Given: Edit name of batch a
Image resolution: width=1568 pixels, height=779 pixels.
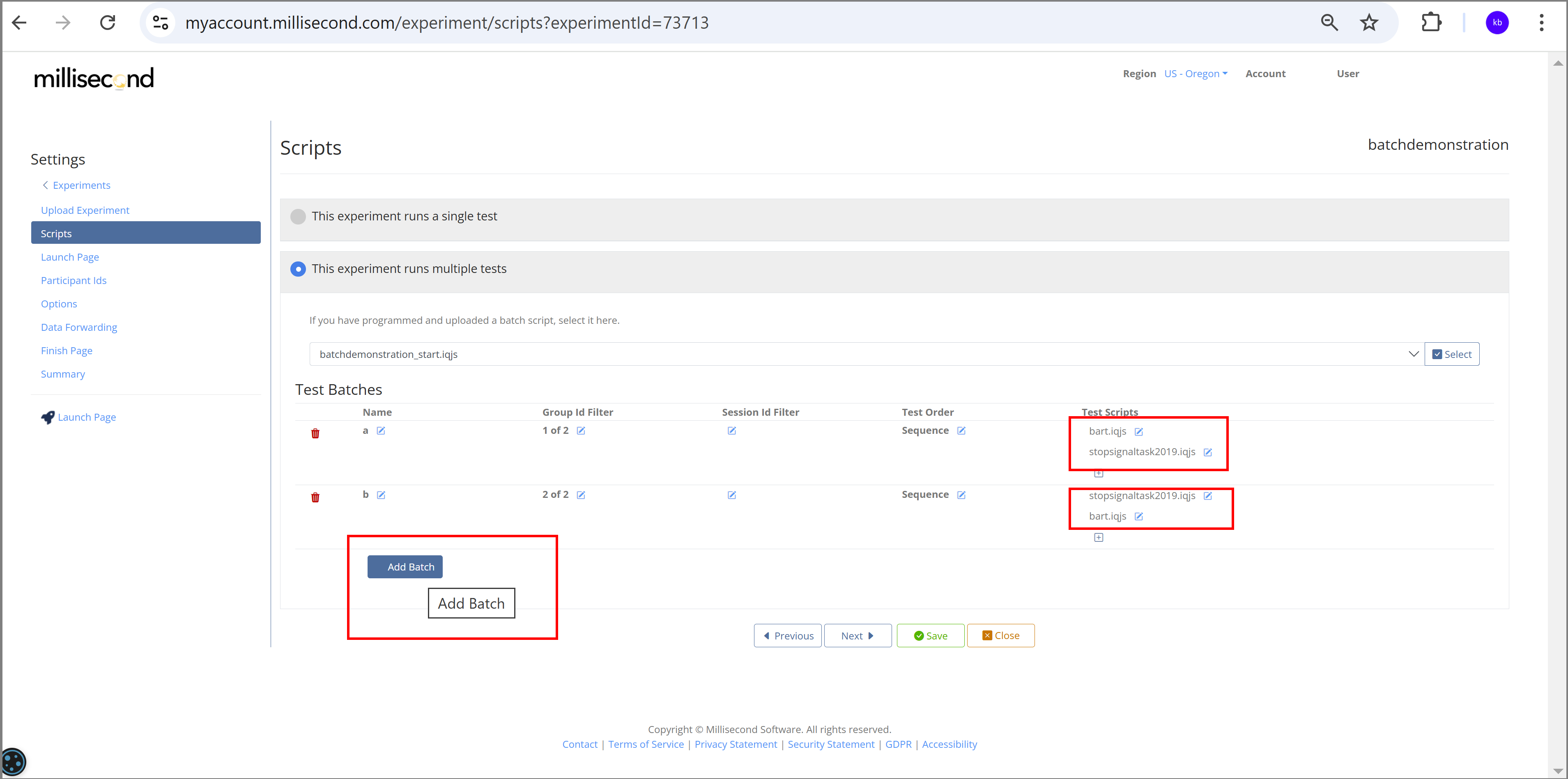Looking at the screenshot, I should pyautogui.click(x=381, y=431).
